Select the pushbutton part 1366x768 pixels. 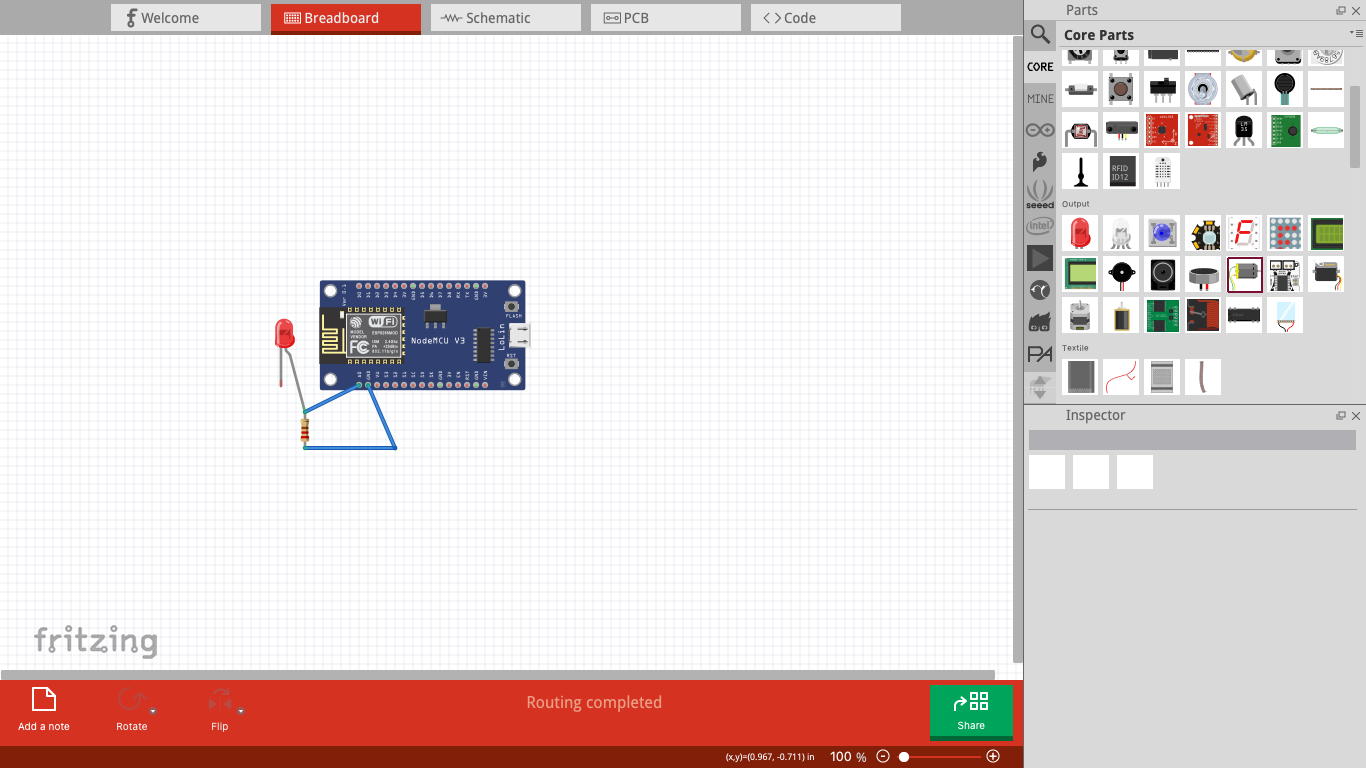pyautogui.click(x=1121, y=89)
